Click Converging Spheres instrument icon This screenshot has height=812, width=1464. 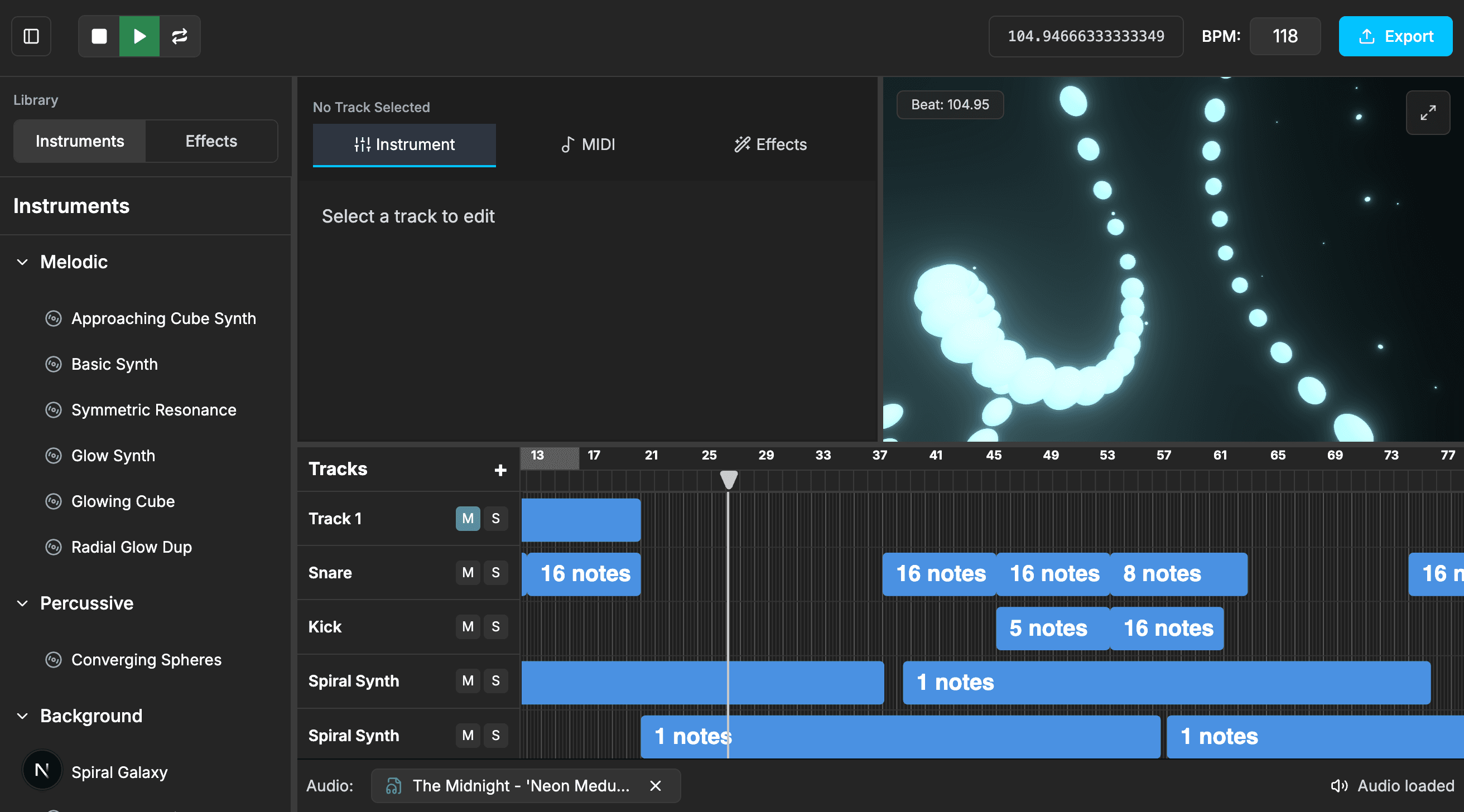54,660
